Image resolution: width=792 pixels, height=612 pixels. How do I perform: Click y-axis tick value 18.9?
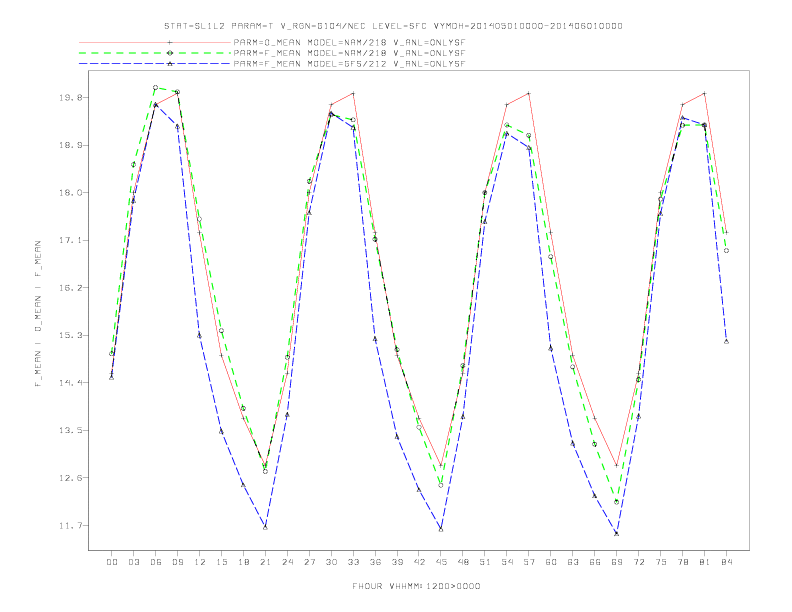coord(69,145)
